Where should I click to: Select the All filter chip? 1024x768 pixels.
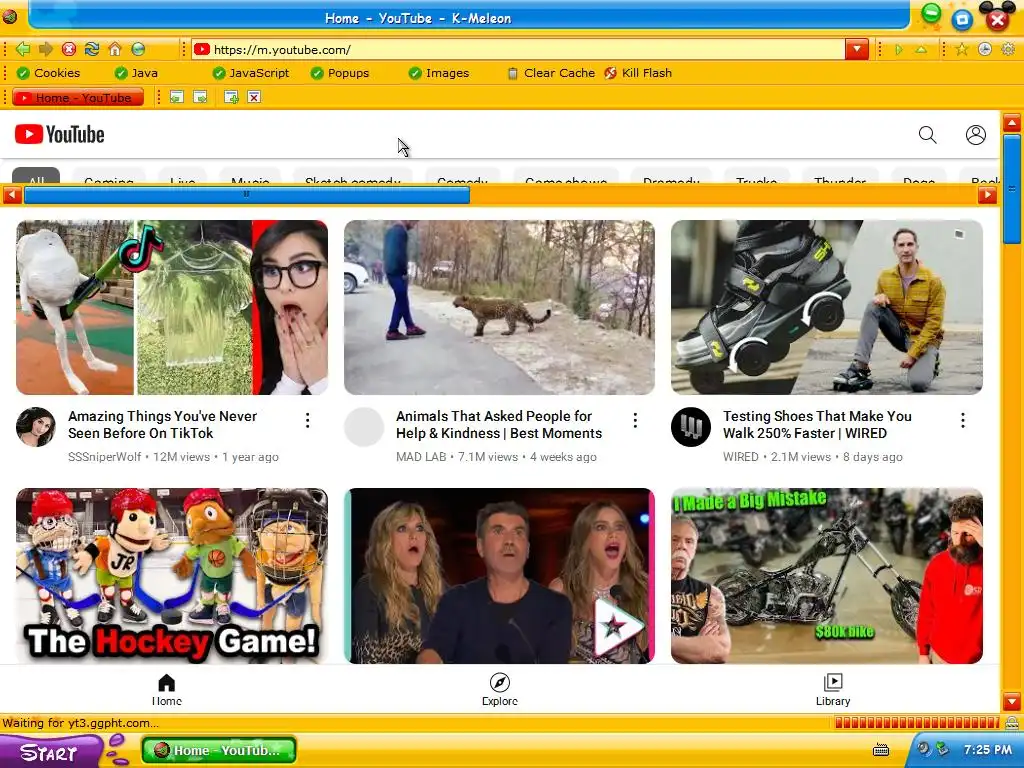pyautogui.click(x=37, y=177)
